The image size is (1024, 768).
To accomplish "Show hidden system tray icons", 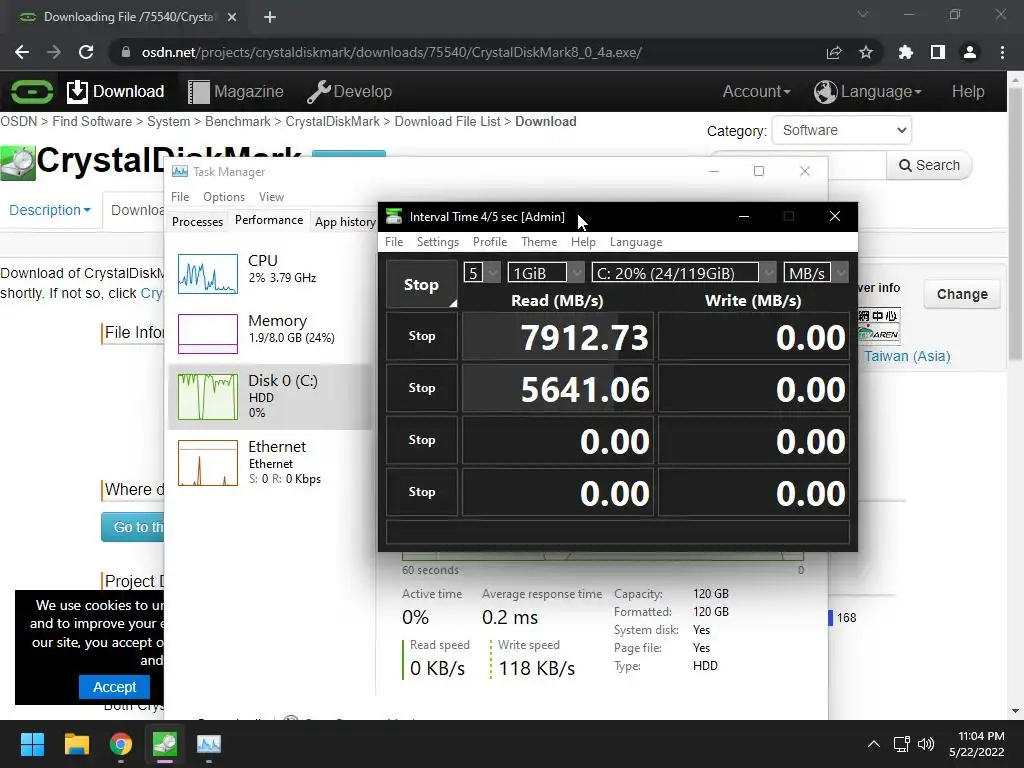I will pyautogui.click(x=873, y=744).
